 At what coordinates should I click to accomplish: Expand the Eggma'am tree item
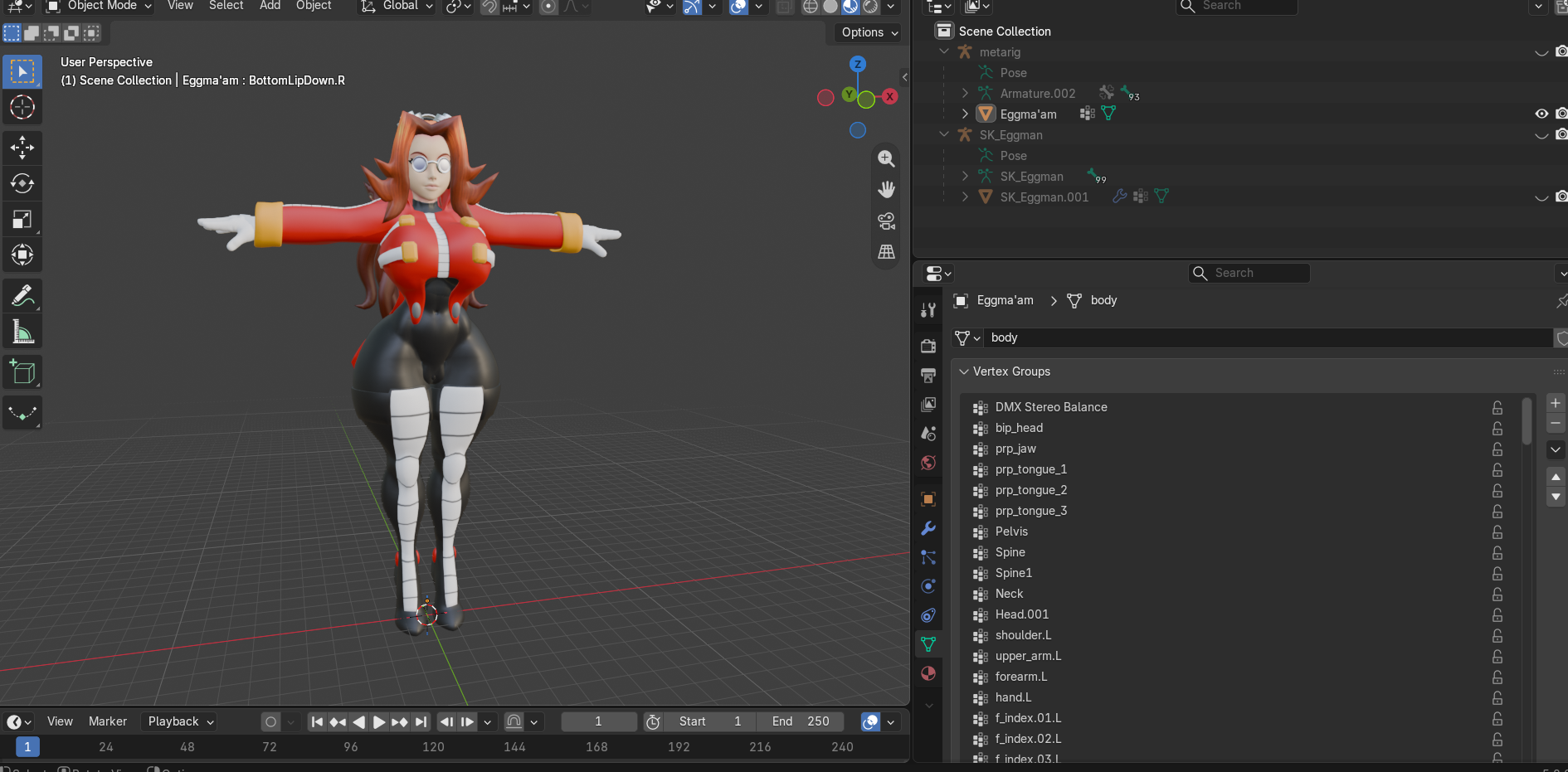pyautogui.click(x=965, y=114)
